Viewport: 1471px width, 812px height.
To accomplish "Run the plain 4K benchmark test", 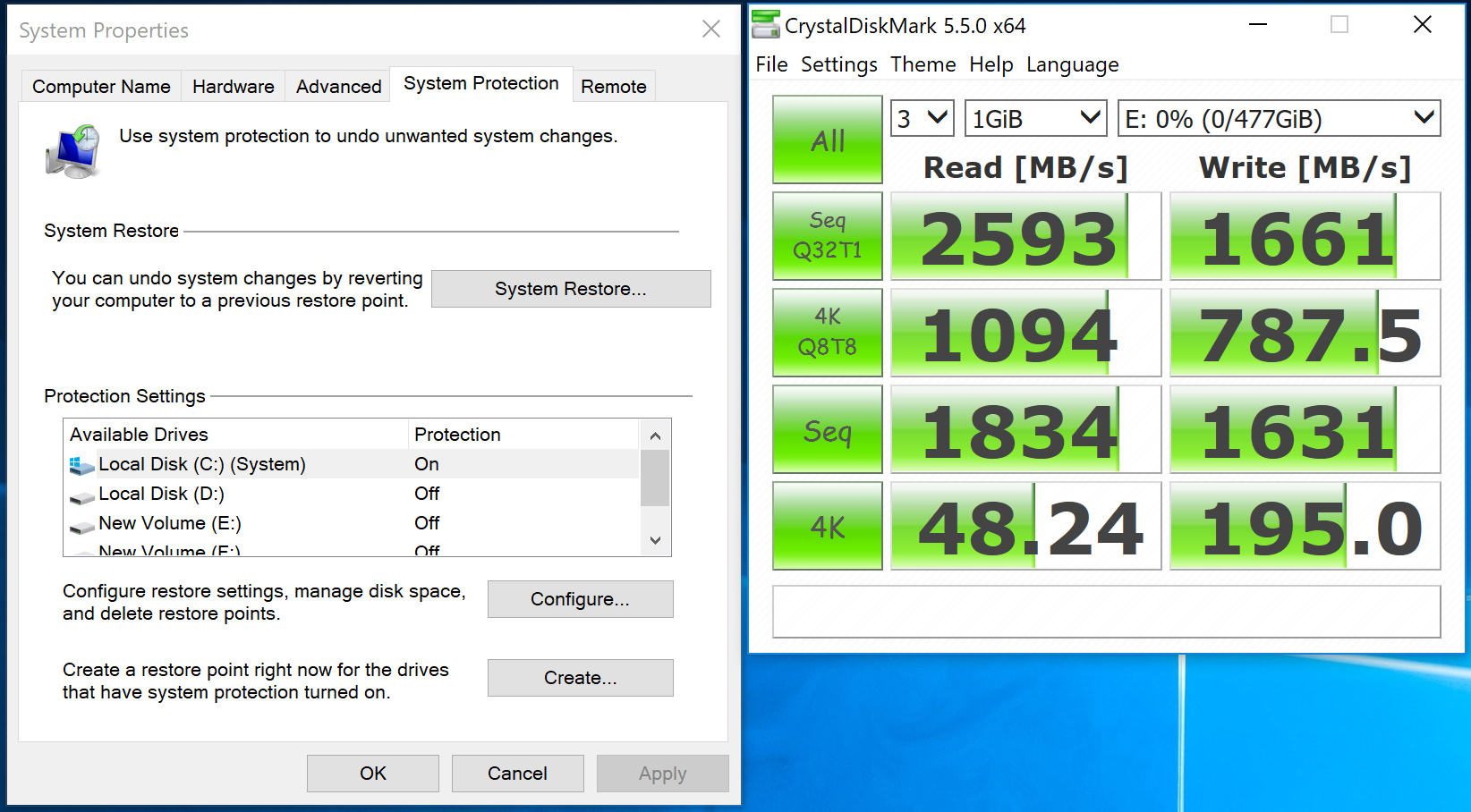I will (x=827, y=527).
